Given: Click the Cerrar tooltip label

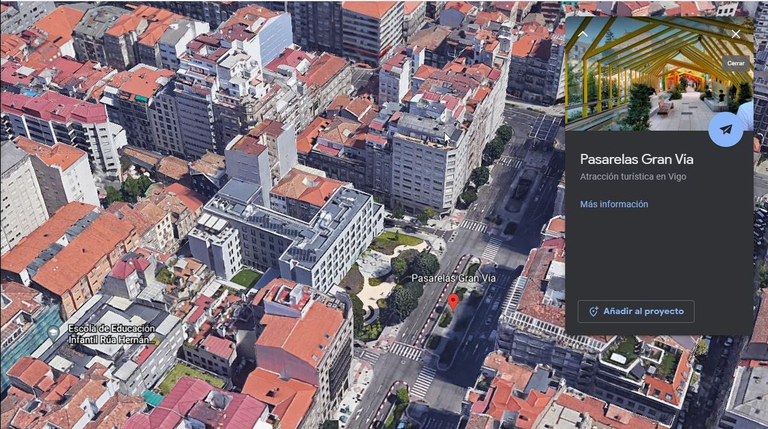Looking at the screenshot, I should (736, 63).
